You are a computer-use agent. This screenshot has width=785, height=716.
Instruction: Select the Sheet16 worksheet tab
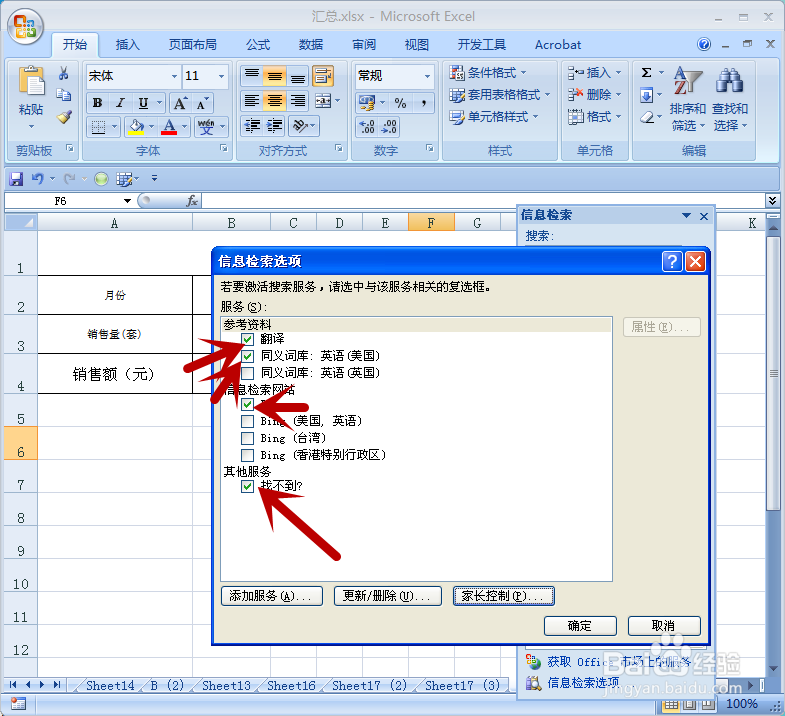point(291,685)
